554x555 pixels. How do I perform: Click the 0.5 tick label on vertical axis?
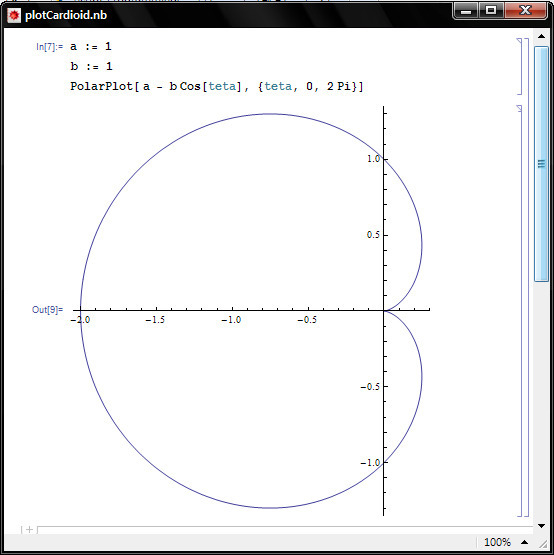[x=373, y=235]
